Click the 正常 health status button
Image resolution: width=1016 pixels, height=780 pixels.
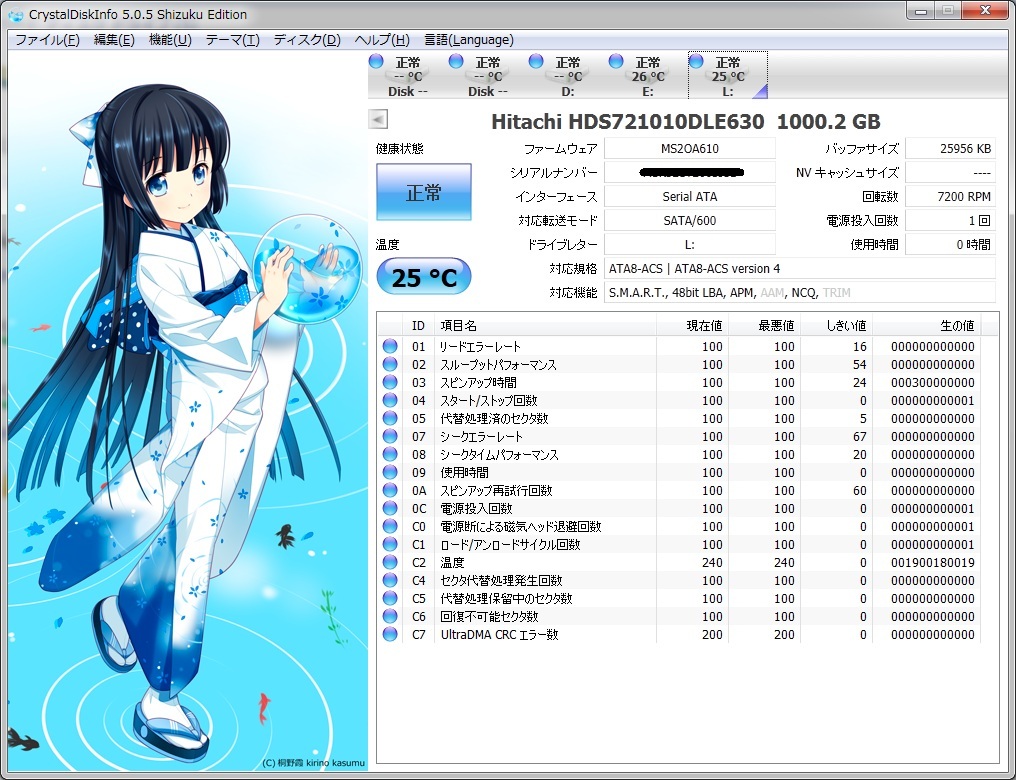[423, 192]
